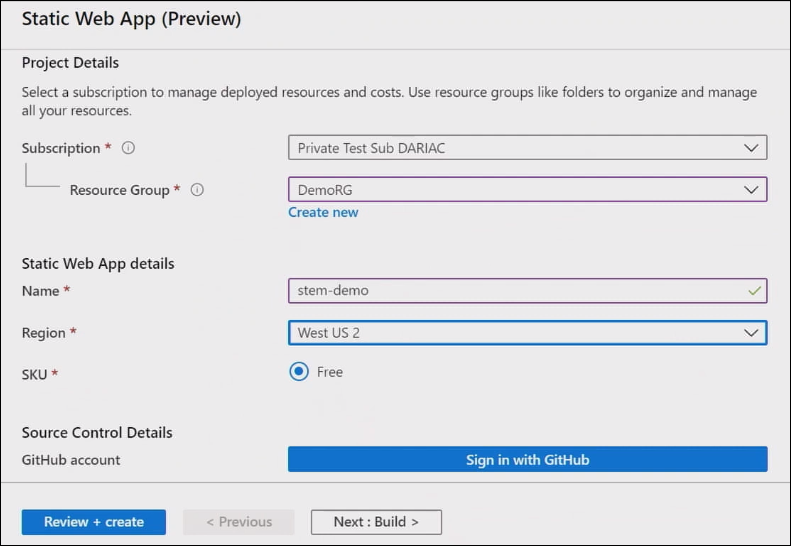This screenshot has height=546, width=791.
Task: Click the Project Details heading
Action: pyautogui.click(x=70, y=63)
